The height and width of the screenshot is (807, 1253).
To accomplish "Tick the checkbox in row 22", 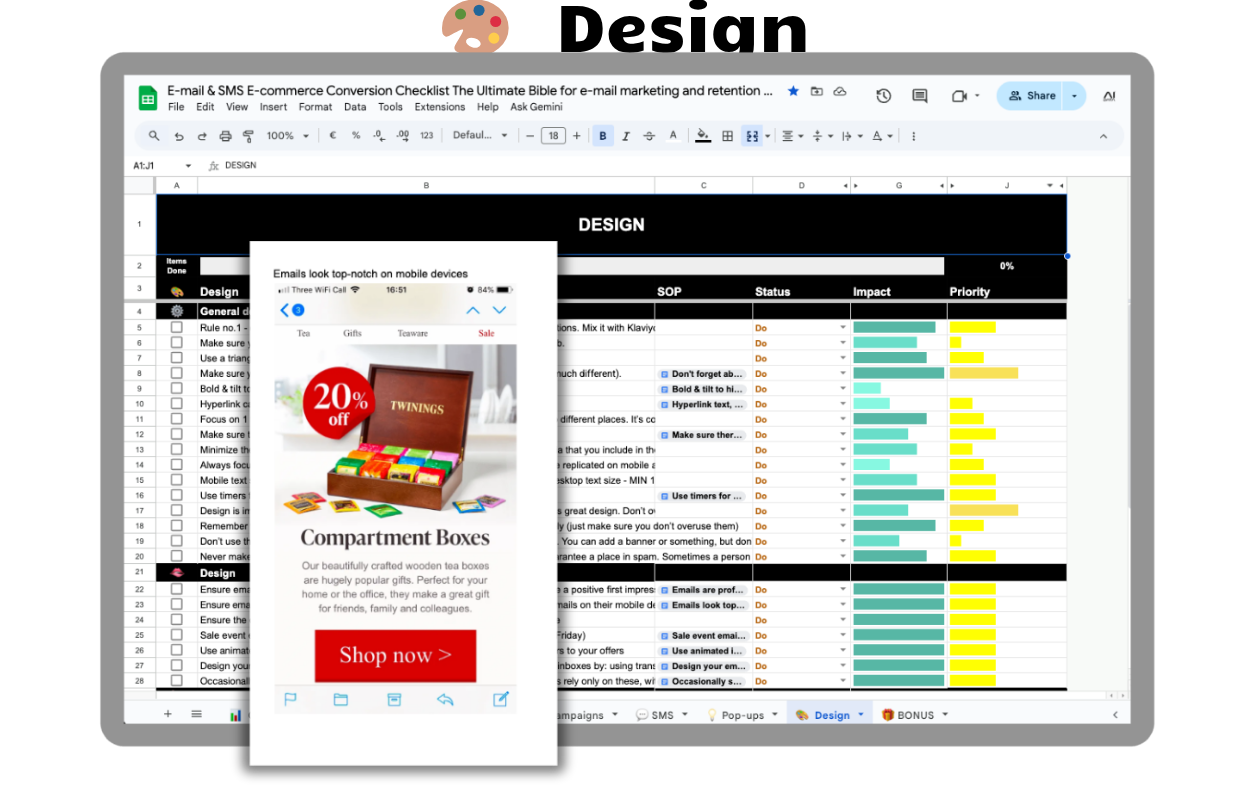I will click(x=177, y=590).
